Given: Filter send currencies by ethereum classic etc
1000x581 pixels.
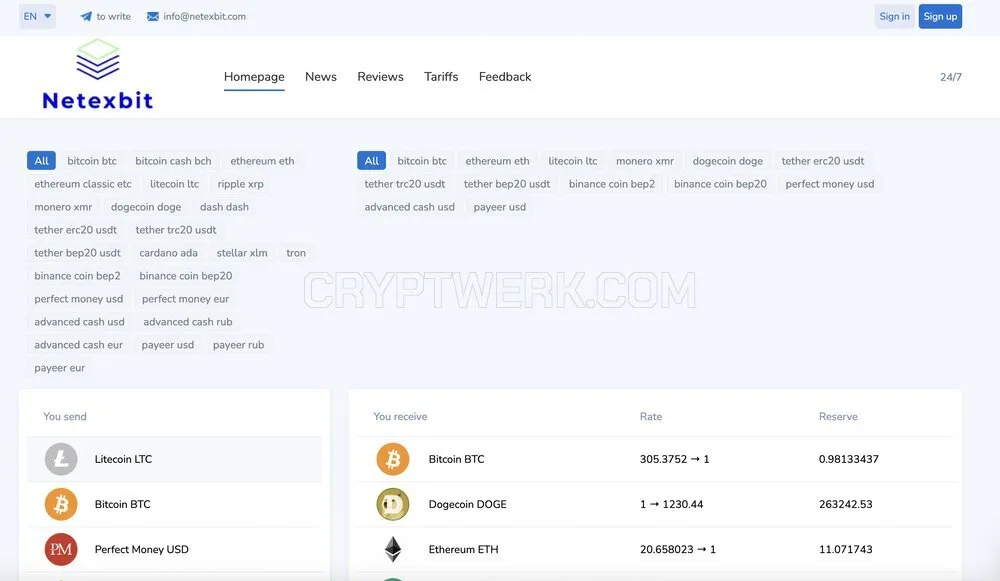Looking at the screenshot, I should click(x=83, y=184).
